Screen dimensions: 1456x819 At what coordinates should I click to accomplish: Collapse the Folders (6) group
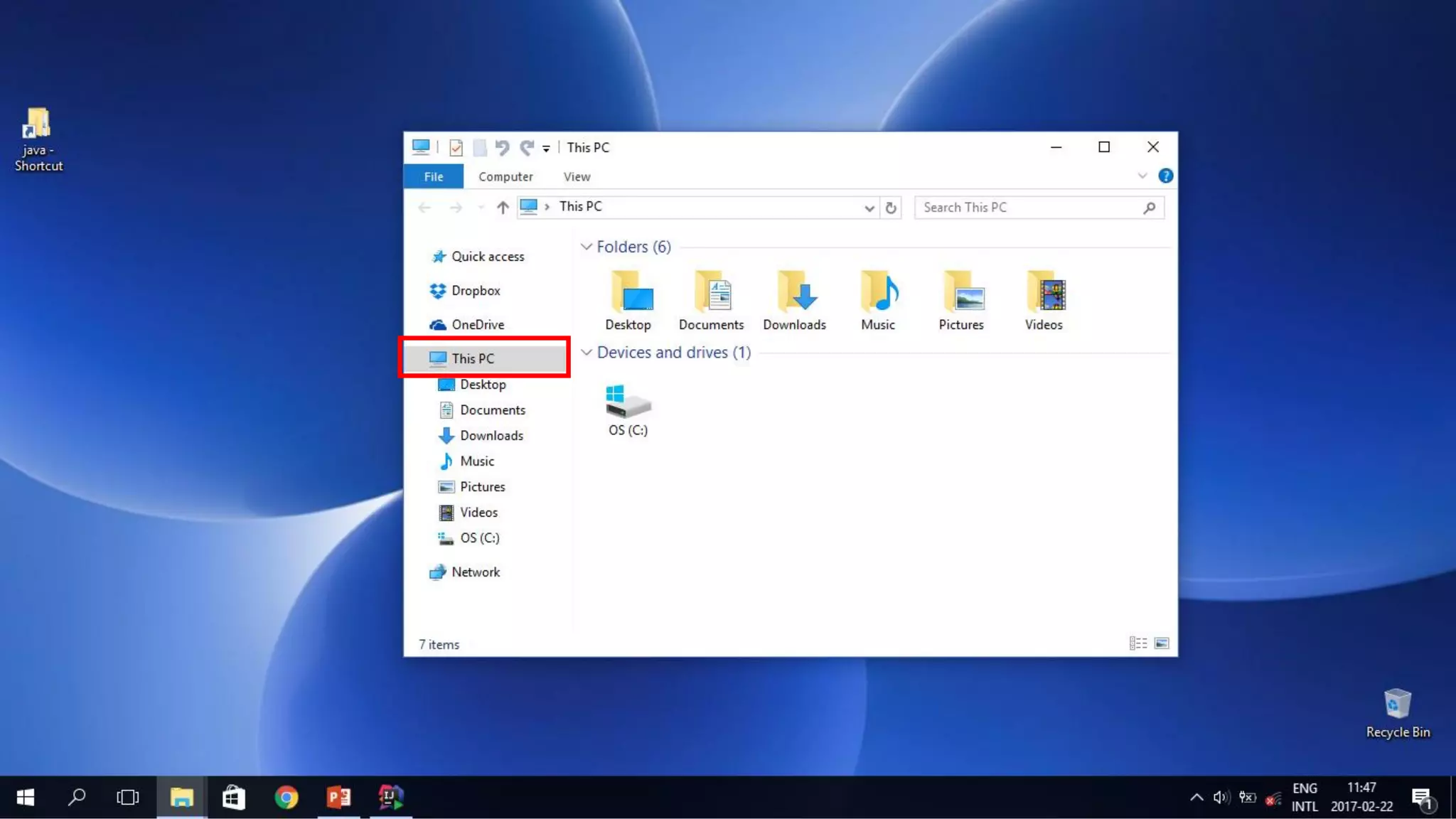[587, 247]
